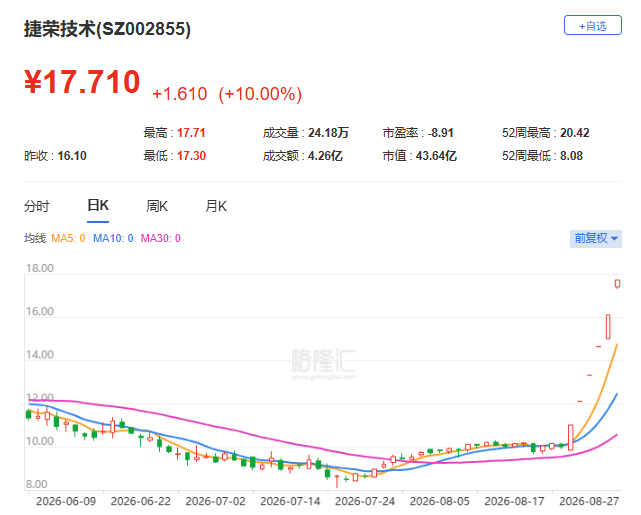Click the 均线 moving average label

[x=35, y=238]
